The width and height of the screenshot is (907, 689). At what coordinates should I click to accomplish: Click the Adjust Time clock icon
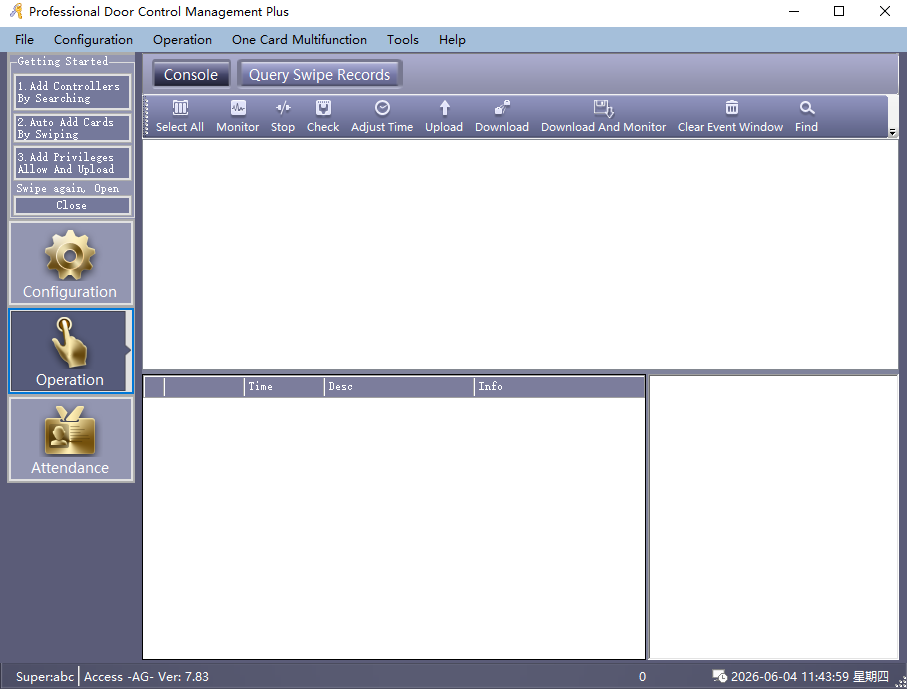tap(382, 108)
